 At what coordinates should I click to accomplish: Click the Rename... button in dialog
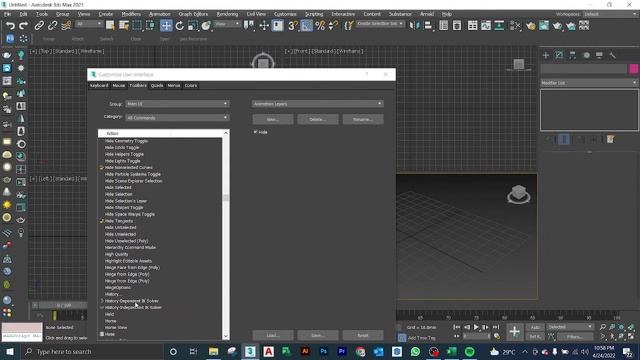point(363,120)
